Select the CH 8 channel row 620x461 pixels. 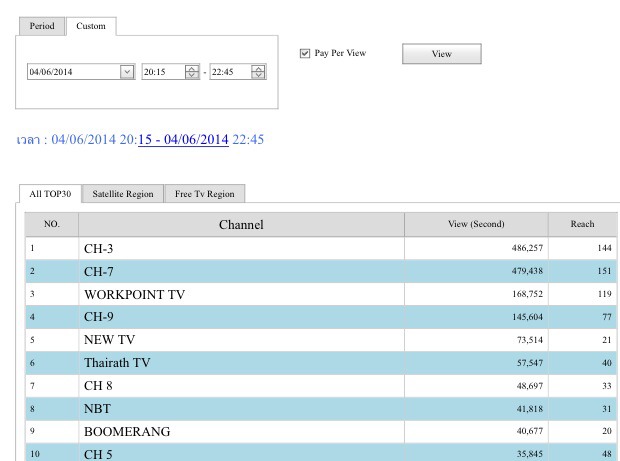[321, 386]
